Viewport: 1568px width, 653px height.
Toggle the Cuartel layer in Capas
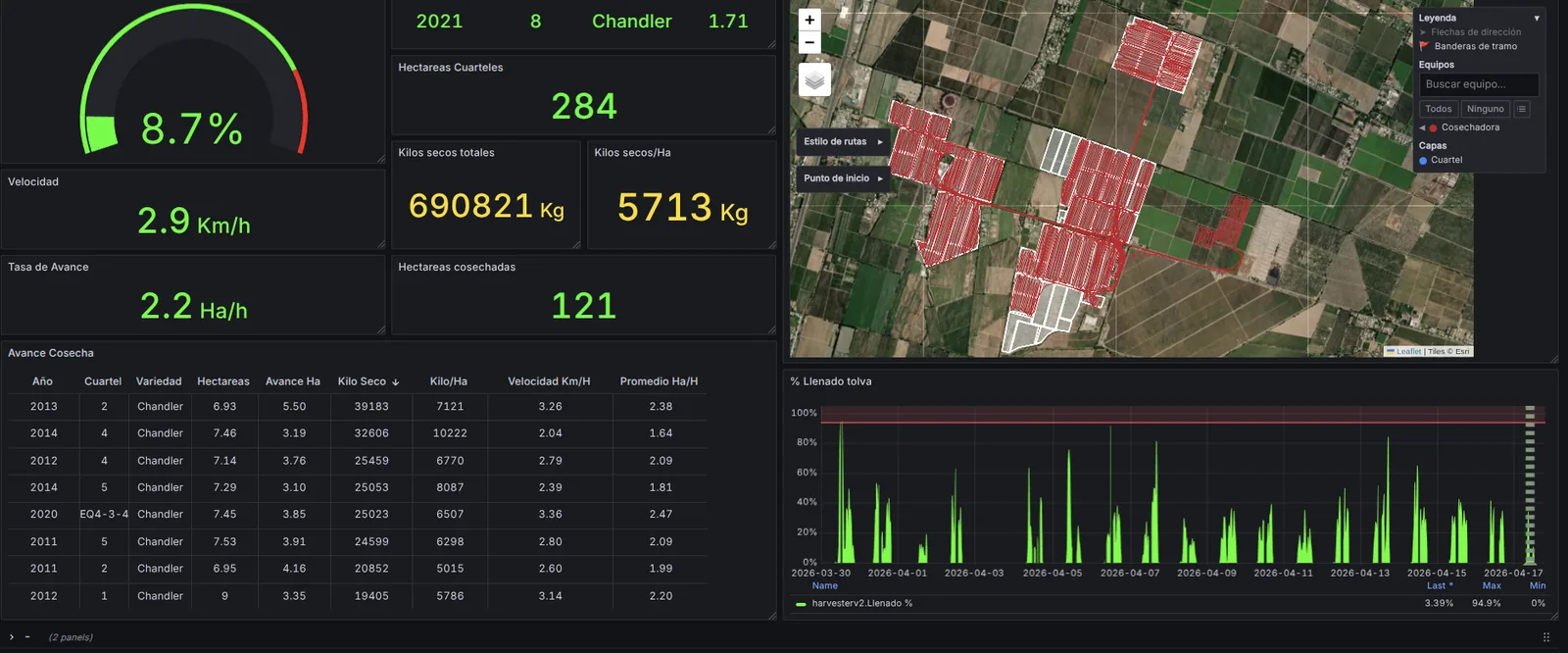1441,160
